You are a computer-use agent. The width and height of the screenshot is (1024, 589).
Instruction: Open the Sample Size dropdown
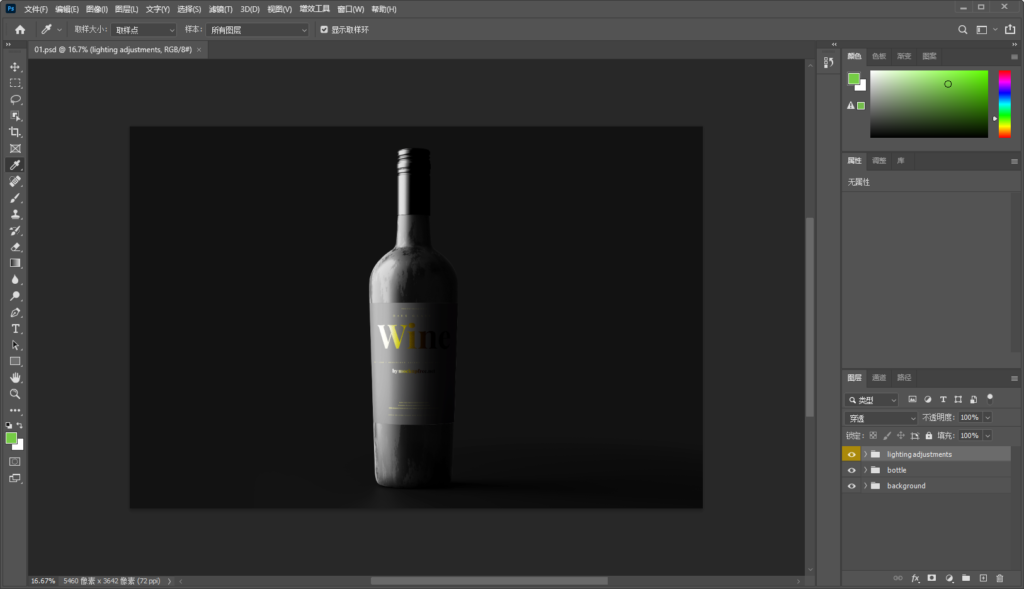144,30
